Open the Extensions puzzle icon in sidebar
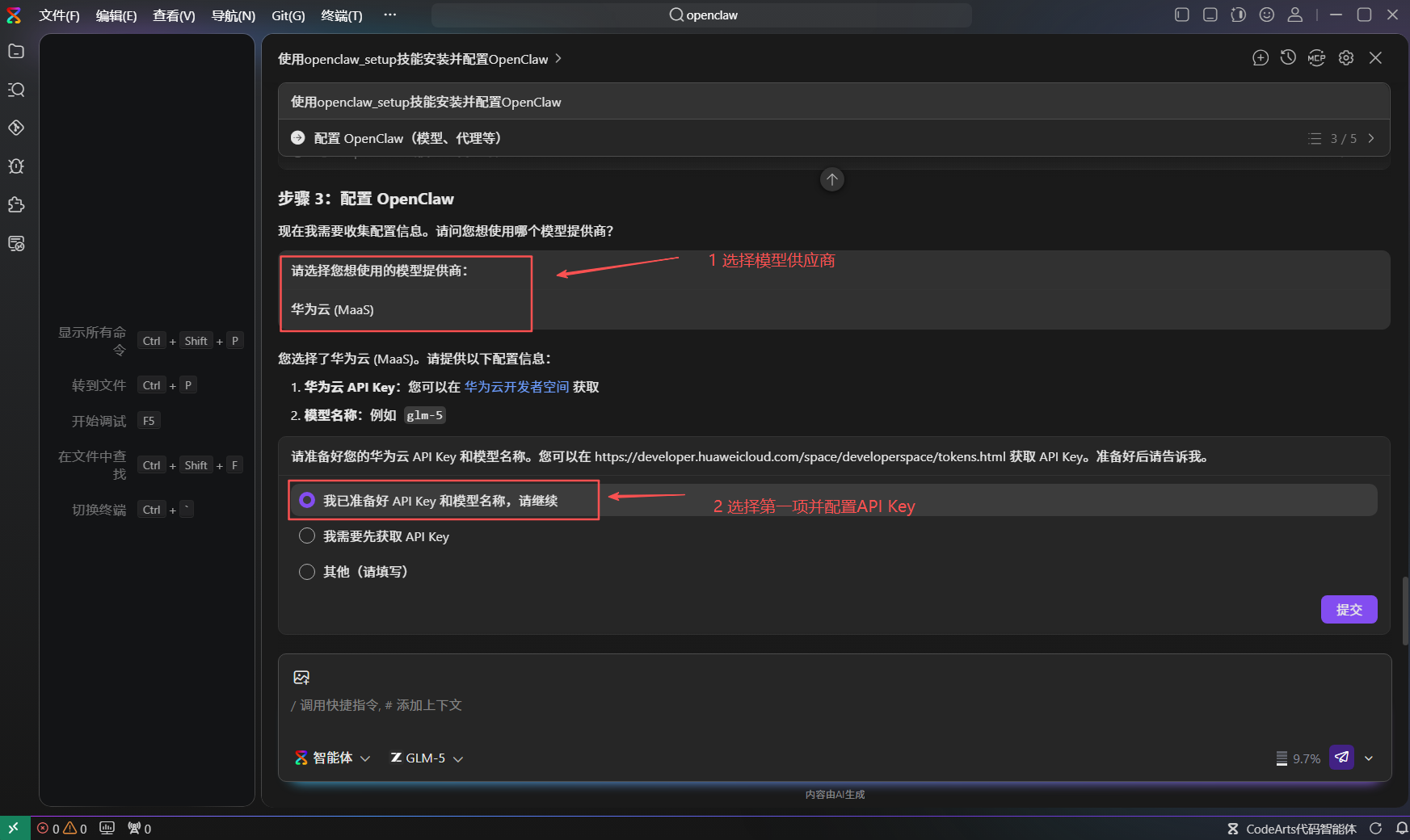The image size is (1410, 840). (16, 205)
